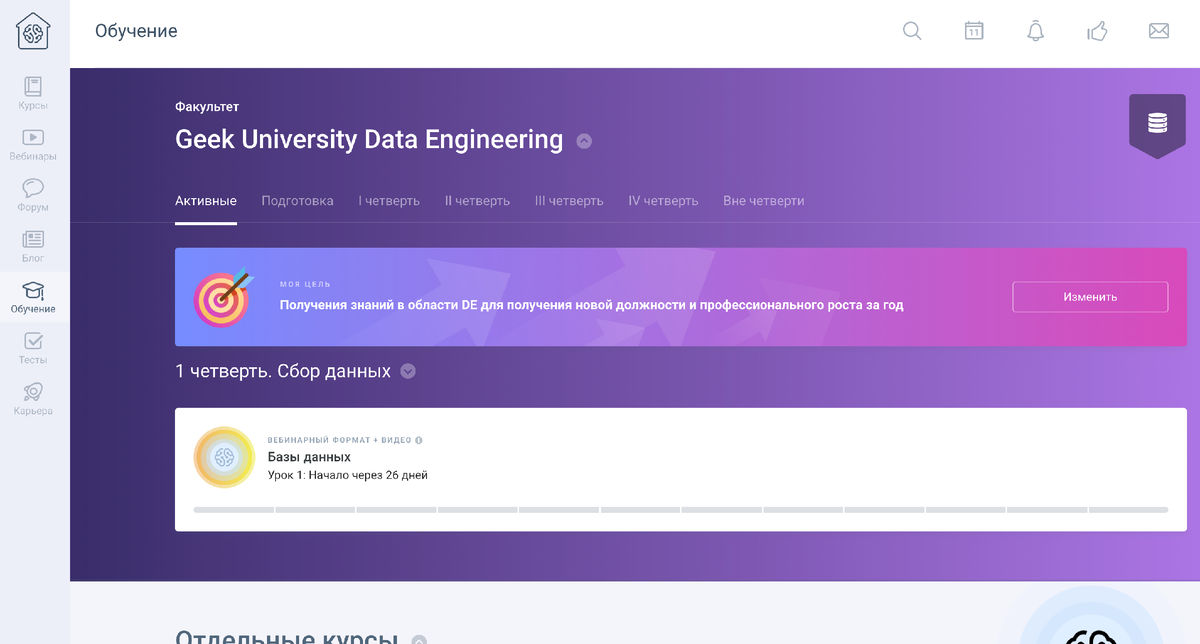Screen dimensions: 1200x644
Task: Click the Факультет label
Action: [x=207, y=106]
